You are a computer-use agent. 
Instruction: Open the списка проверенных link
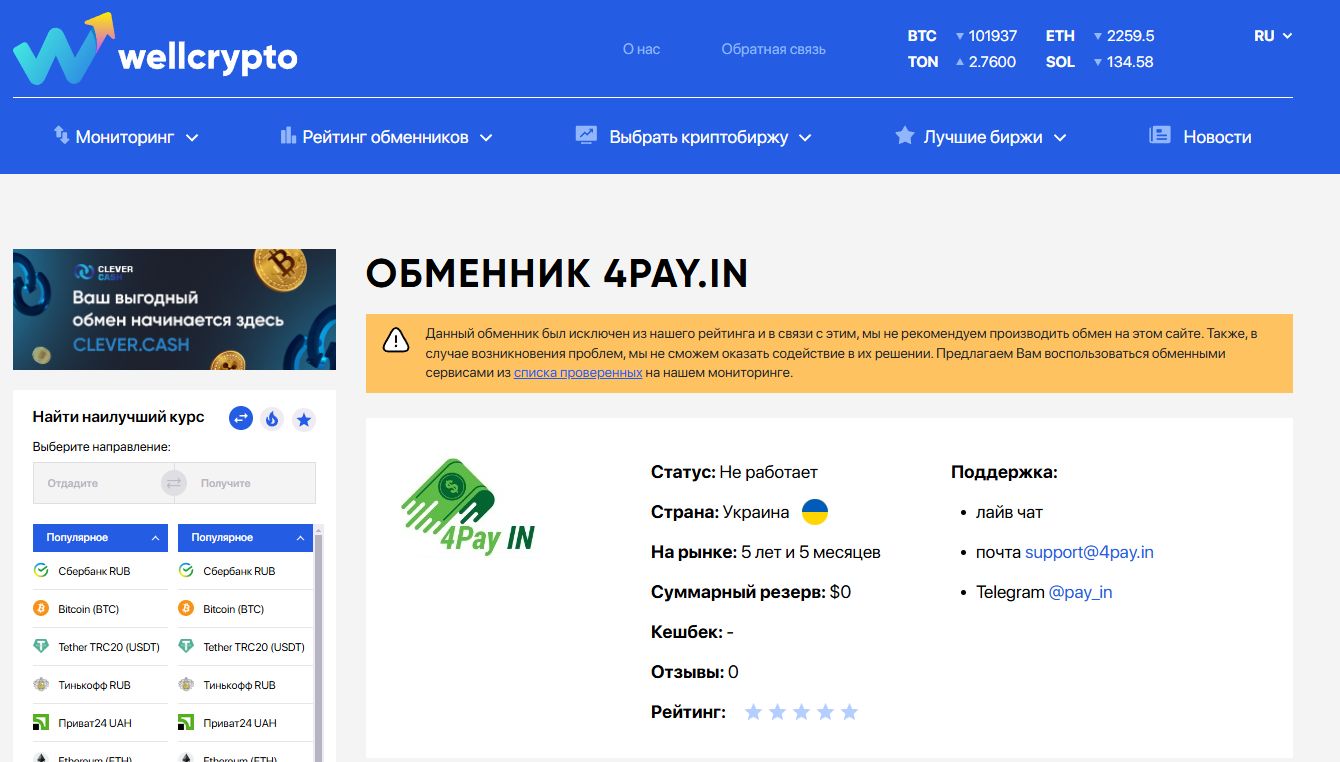point(577,373)
